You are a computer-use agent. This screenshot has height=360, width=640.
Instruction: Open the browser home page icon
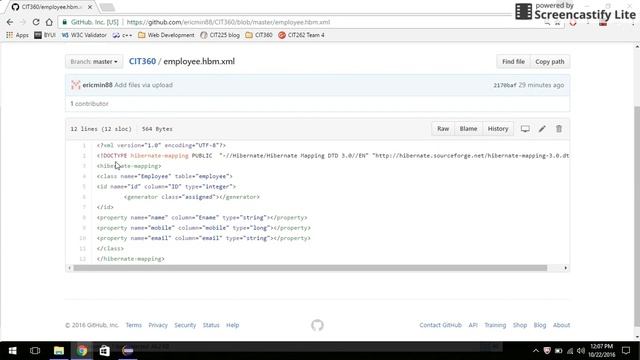coord(49,22)
